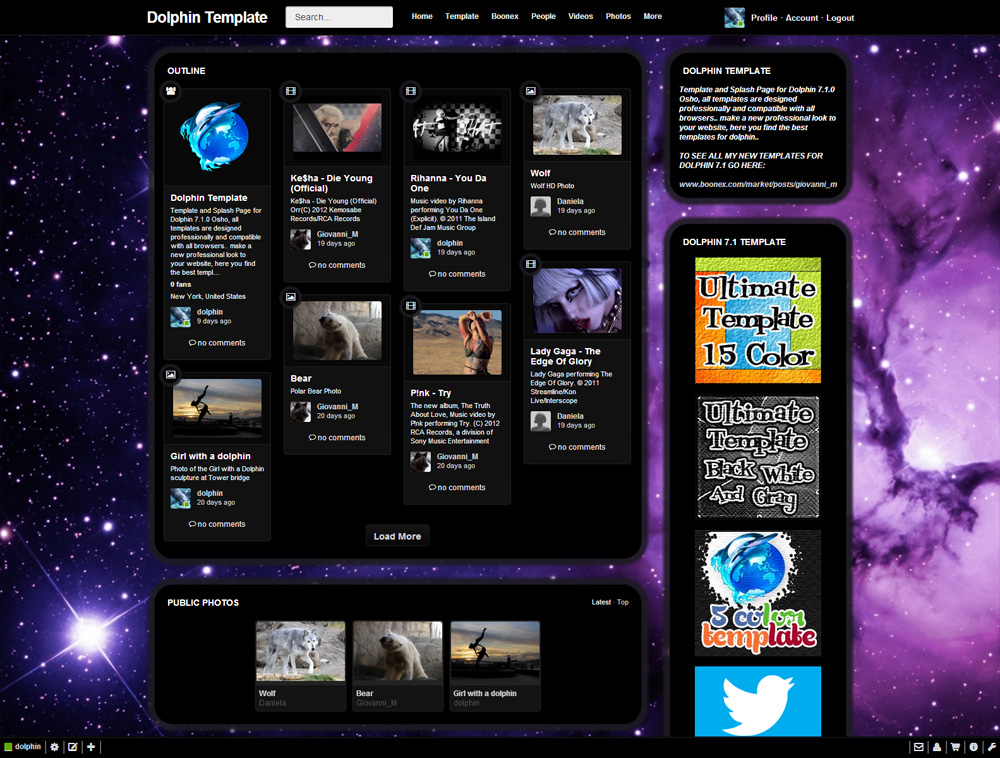Screen dimensions: 1000x758
Task: Click video icon badge on Rihanna card
Action: [411, 91]
